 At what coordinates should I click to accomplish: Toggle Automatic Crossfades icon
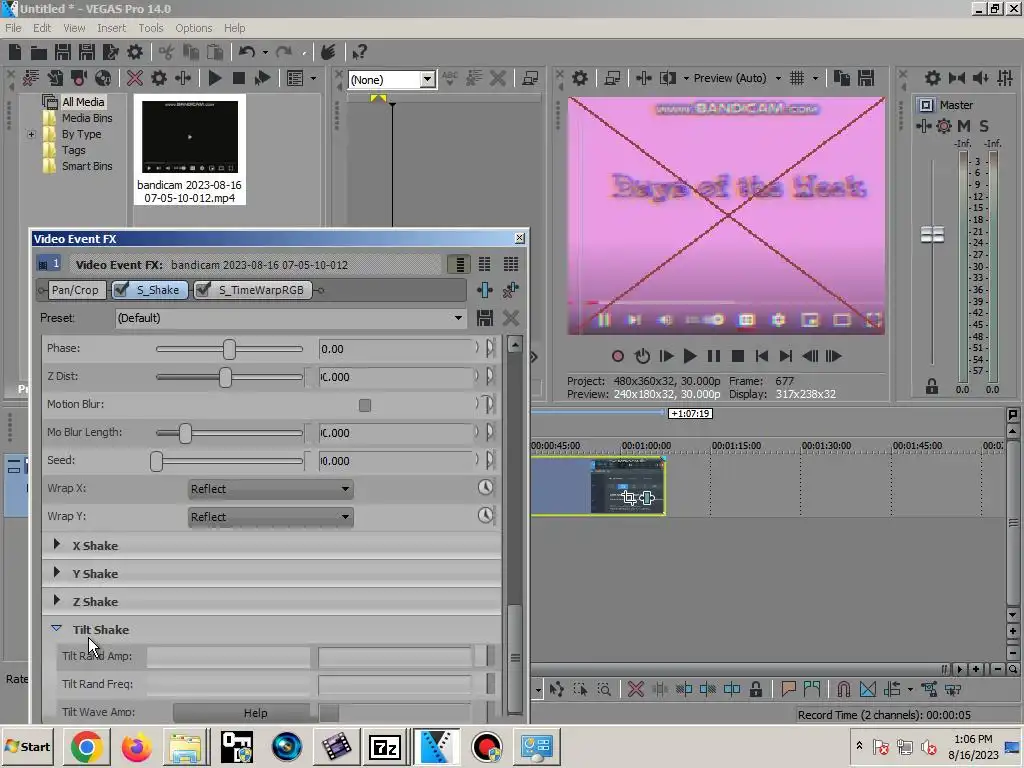(x=867, y=689)
